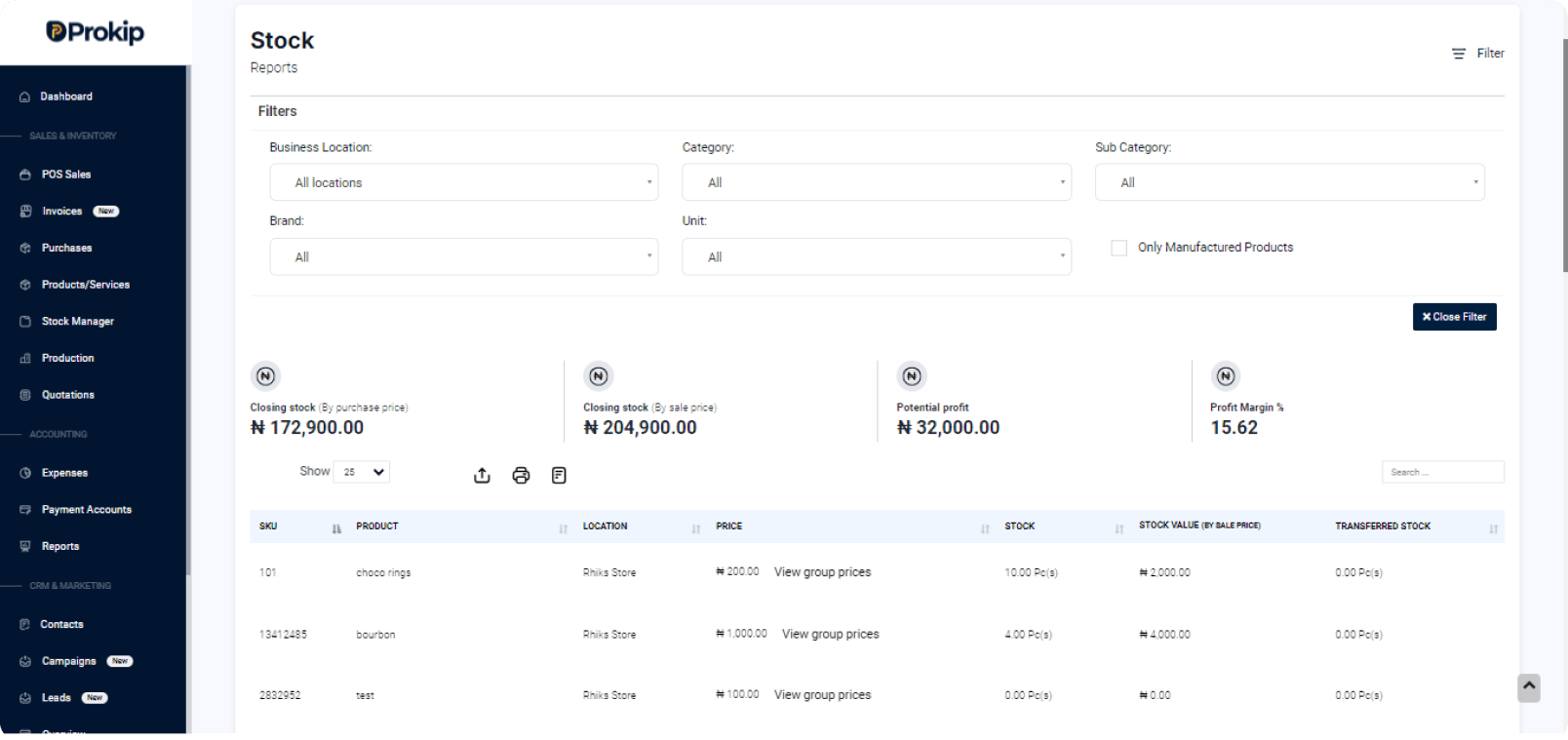Open the Reports sidebar menu item
The width and height of the screenshot is (1568, 740).
click(x=59, y=547)
